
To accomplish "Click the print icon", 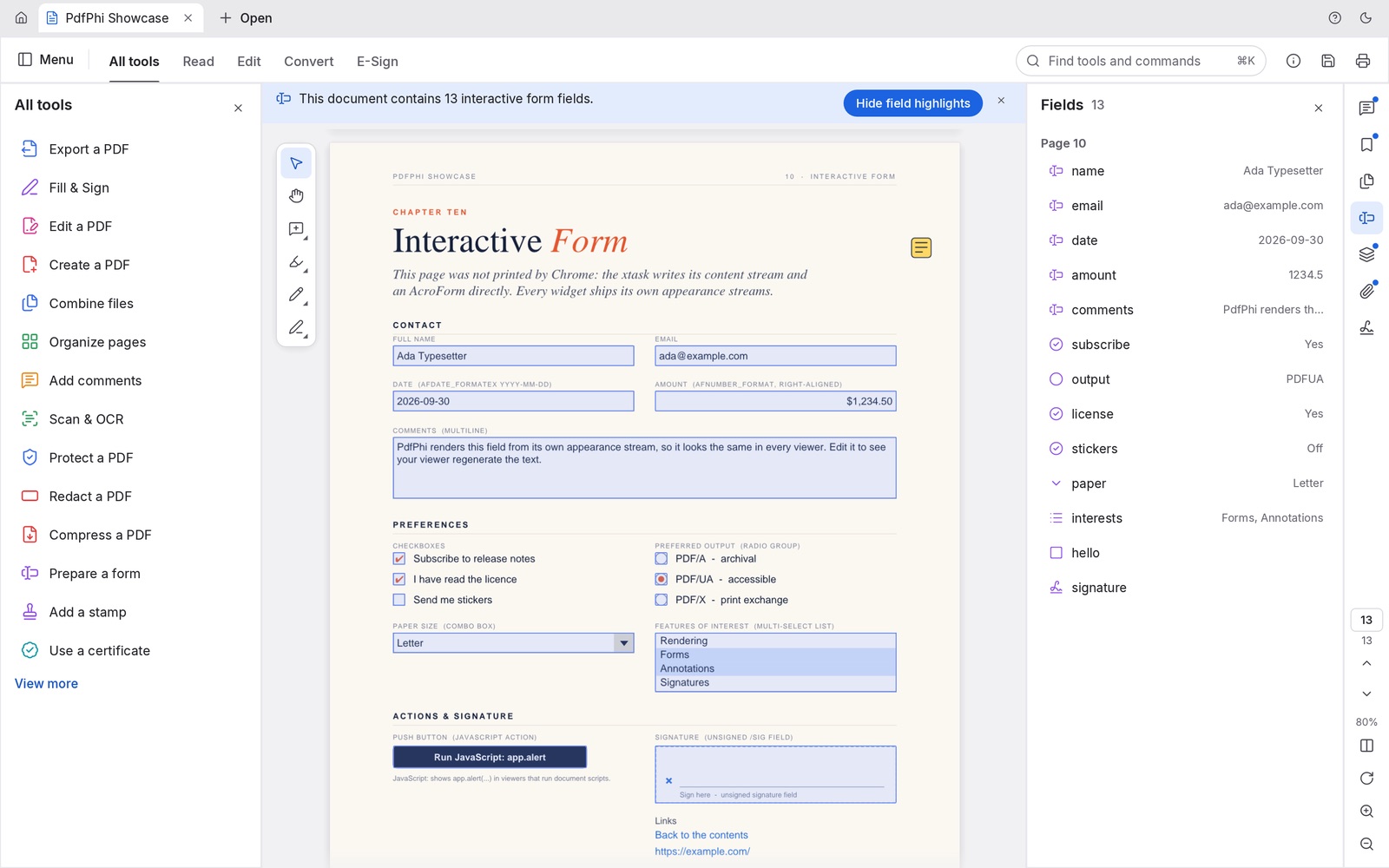I will click(x=1363, y=61).
